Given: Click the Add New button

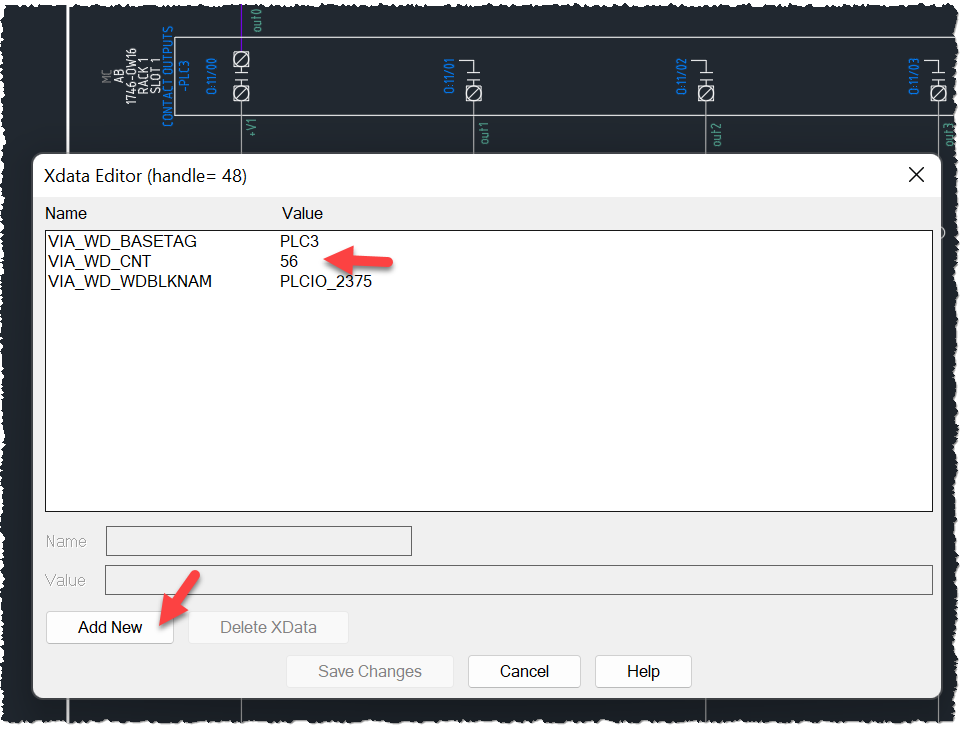Looking at the screenshot, I should [x=109, y=627].
